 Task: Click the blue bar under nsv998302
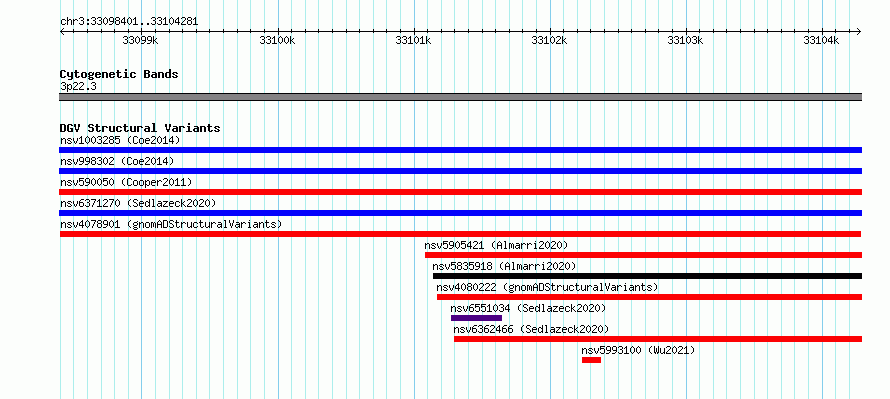tap(460, 171)
